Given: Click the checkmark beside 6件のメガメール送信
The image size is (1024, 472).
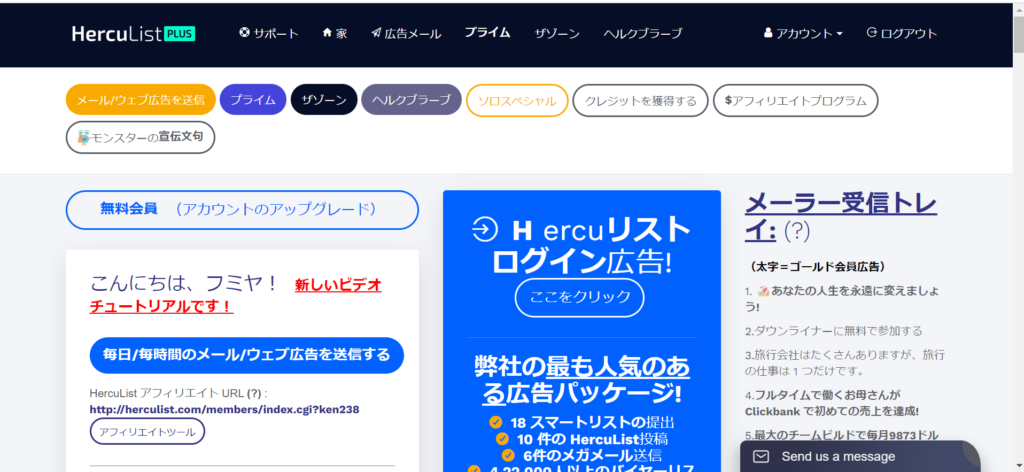Looking at the screenshot, I should click(x=508, y=455).
